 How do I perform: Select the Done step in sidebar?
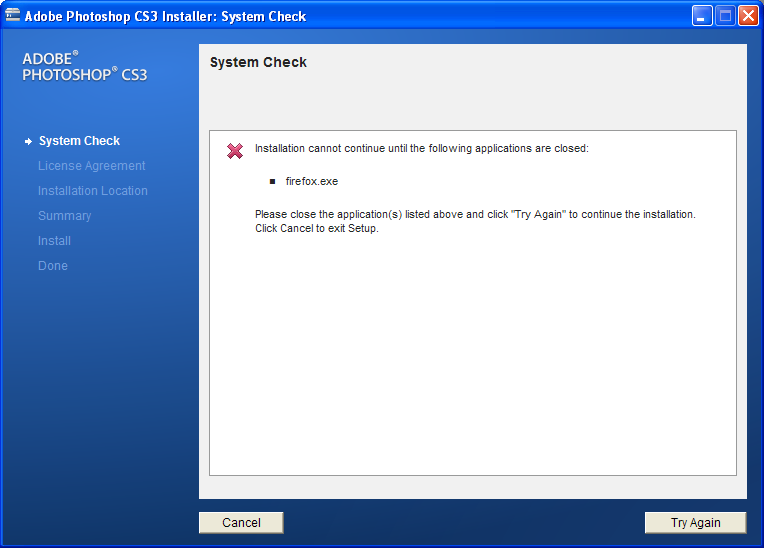pyautogui.click(x=53, y=266)
